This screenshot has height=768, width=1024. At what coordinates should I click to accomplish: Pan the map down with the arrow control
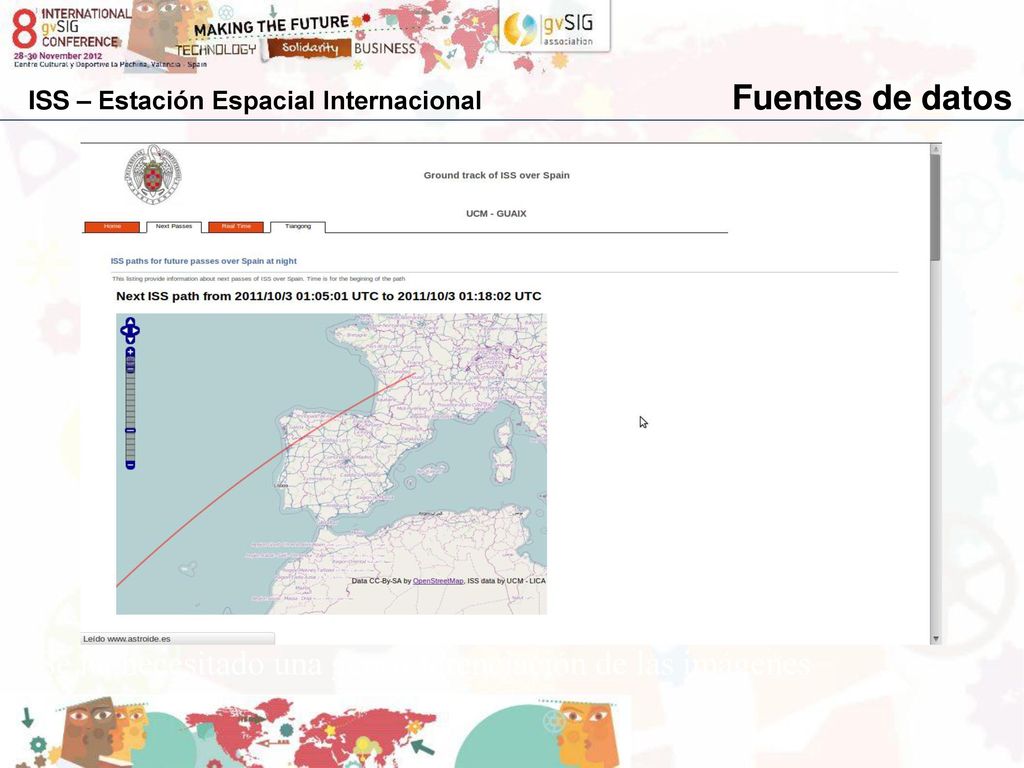tap(130, 340)
